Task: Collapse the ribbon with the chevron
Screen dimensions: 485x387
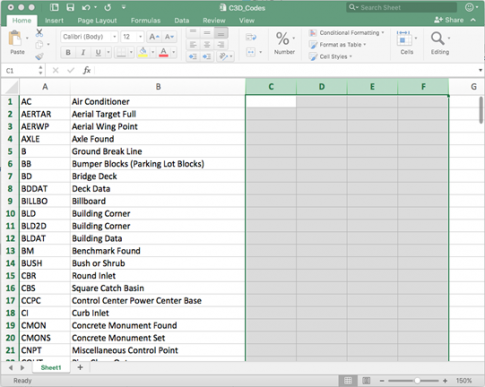Action: (473, 20)
